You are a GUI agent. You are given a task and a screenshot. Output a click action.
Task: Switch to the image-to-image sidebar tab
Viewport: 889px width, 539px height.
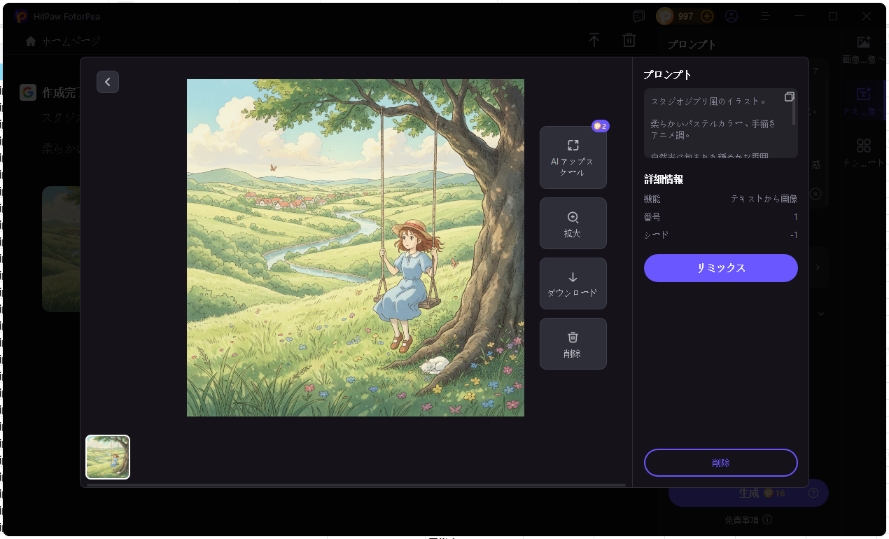pyautogui.click(x=863, y=49)
